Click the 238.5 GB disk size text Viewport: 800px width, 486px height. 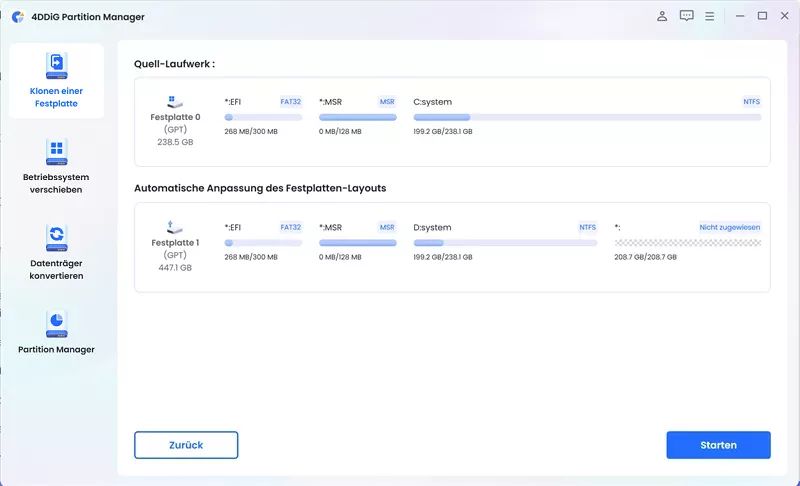(175, 142)
